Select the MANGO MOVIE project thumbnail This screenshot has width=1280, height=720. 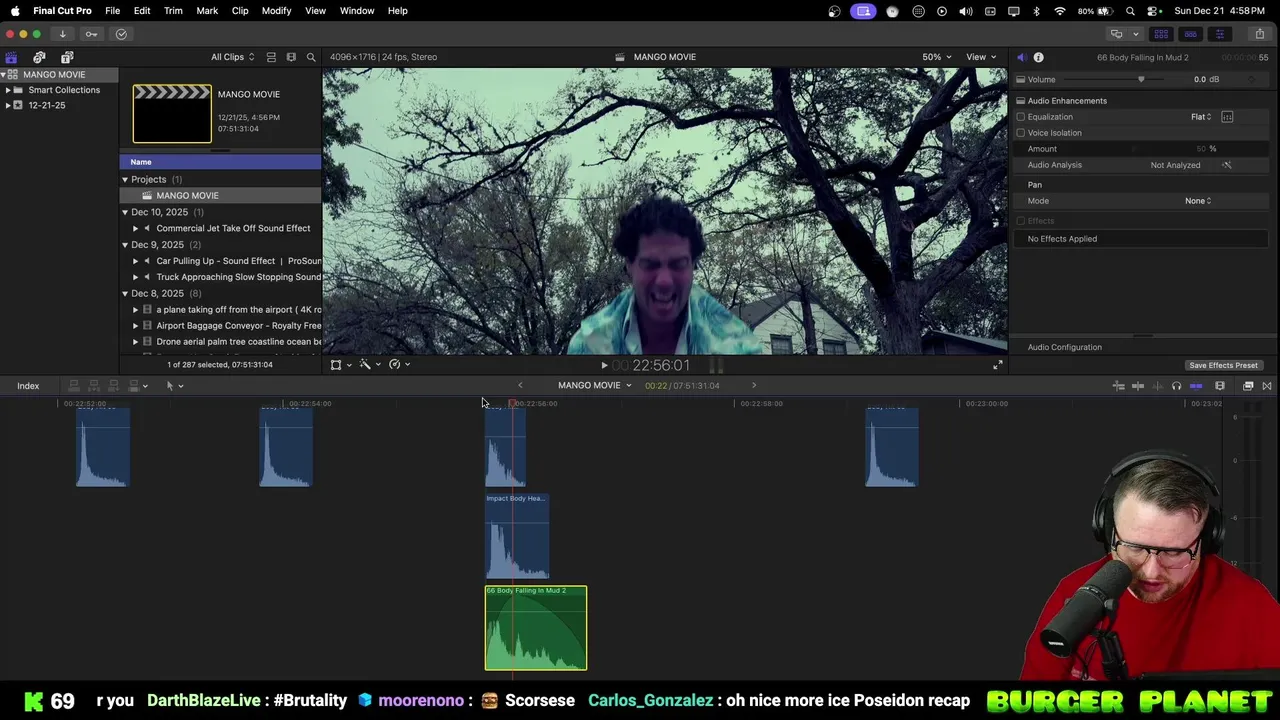pyautogui.click(x=172, y=114)
